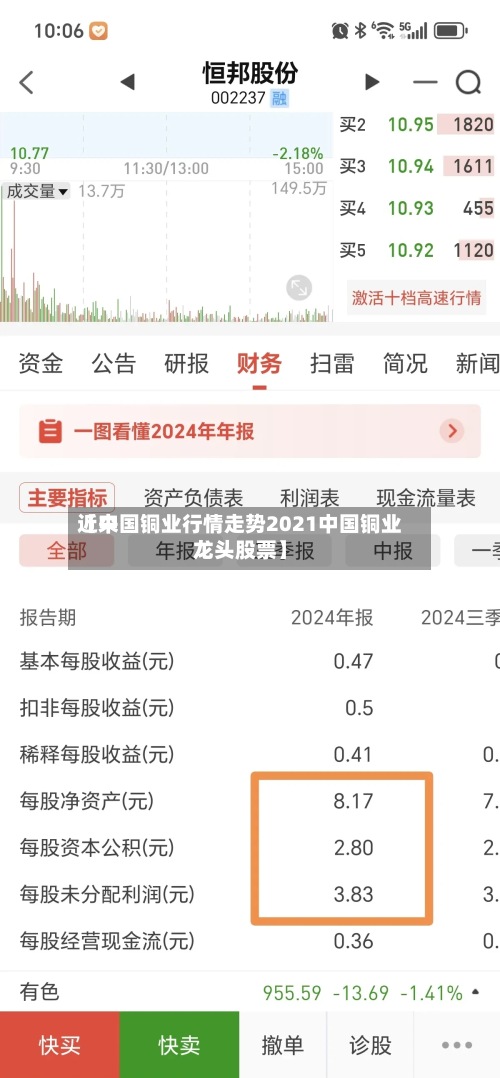The image size is (500, 1078).
Task: Tap the 扣非每股收益(元) row label
Action: [x=96, y=707]
